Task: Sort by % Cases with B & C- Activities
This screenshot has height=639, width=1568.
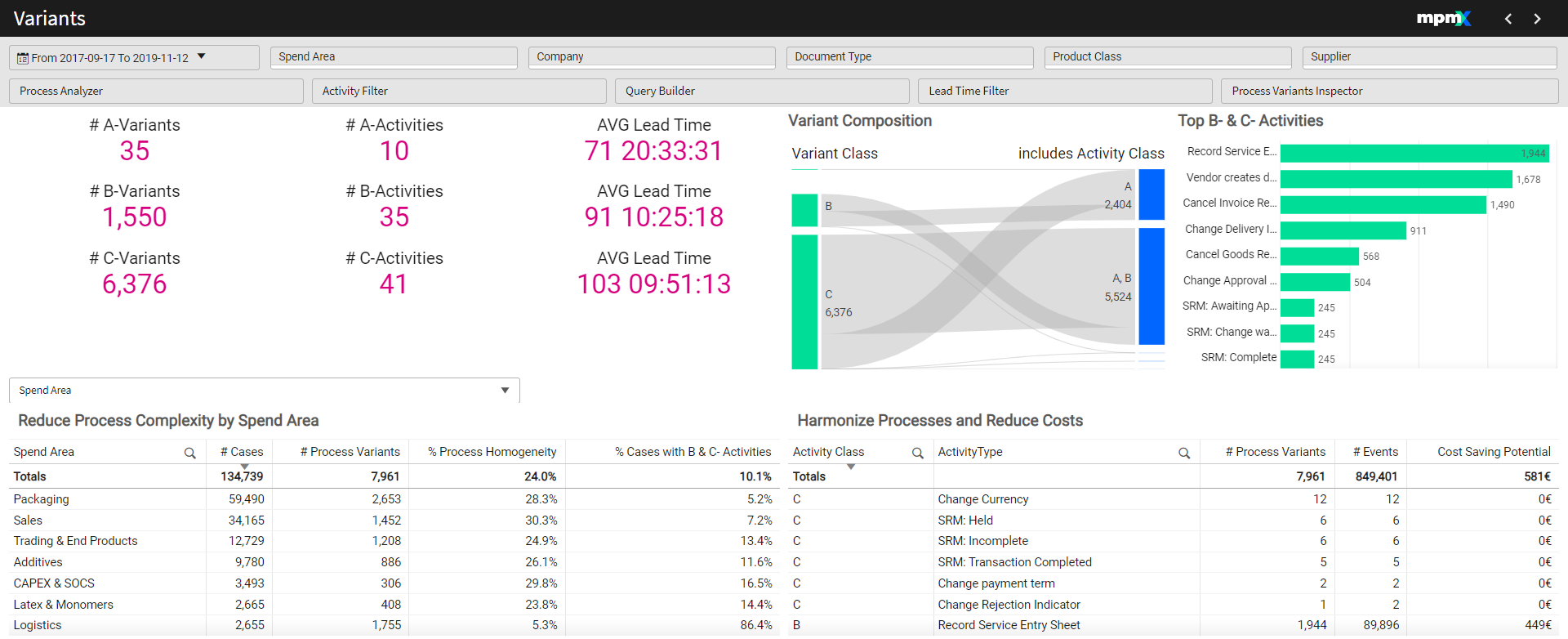Action: [693, 452]
